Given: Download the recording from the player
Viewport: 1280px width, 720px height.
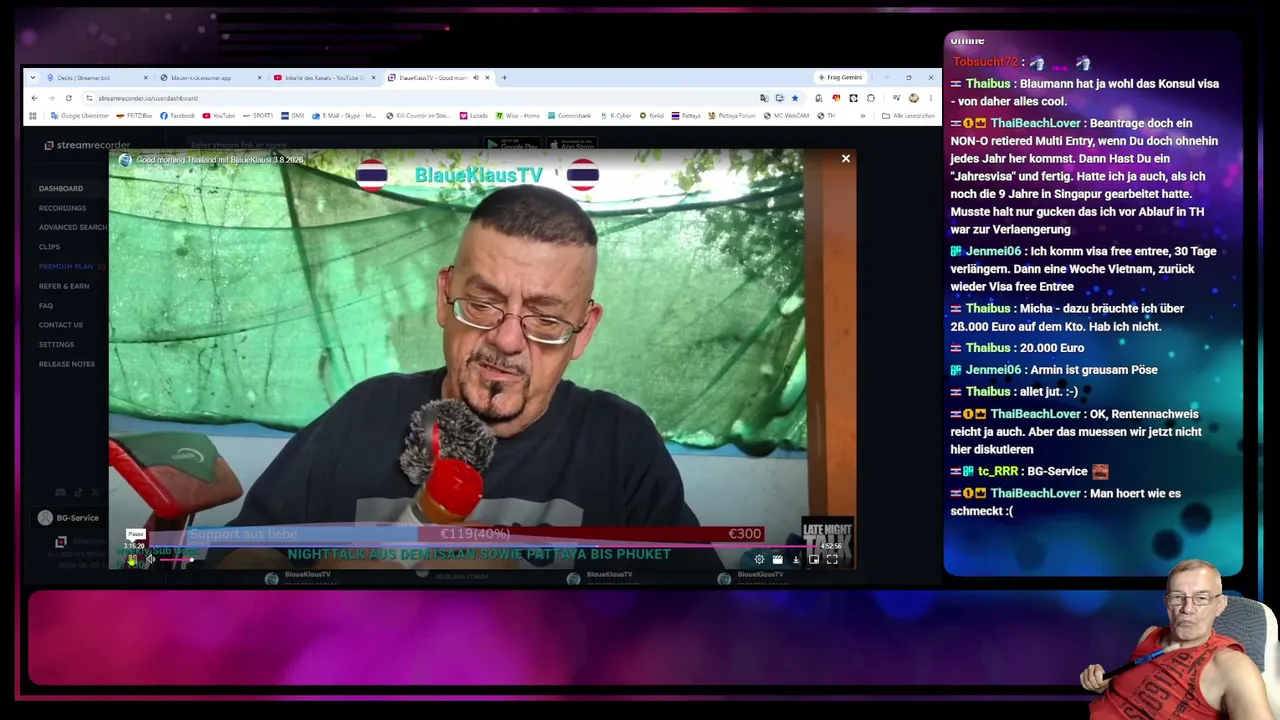Looking at the screenshot, I should point(796,560).
